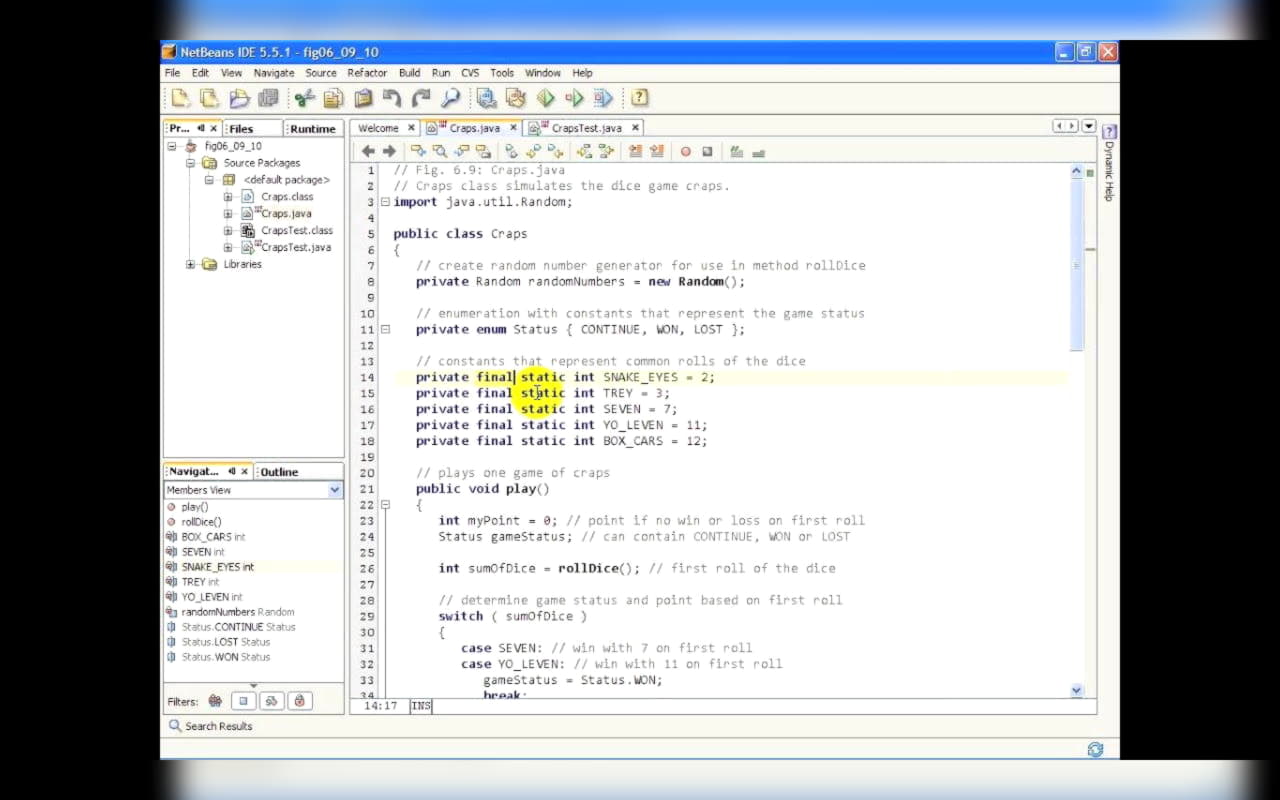
Task: Collapse the fig06_09_10 project node
Action: 172,146
